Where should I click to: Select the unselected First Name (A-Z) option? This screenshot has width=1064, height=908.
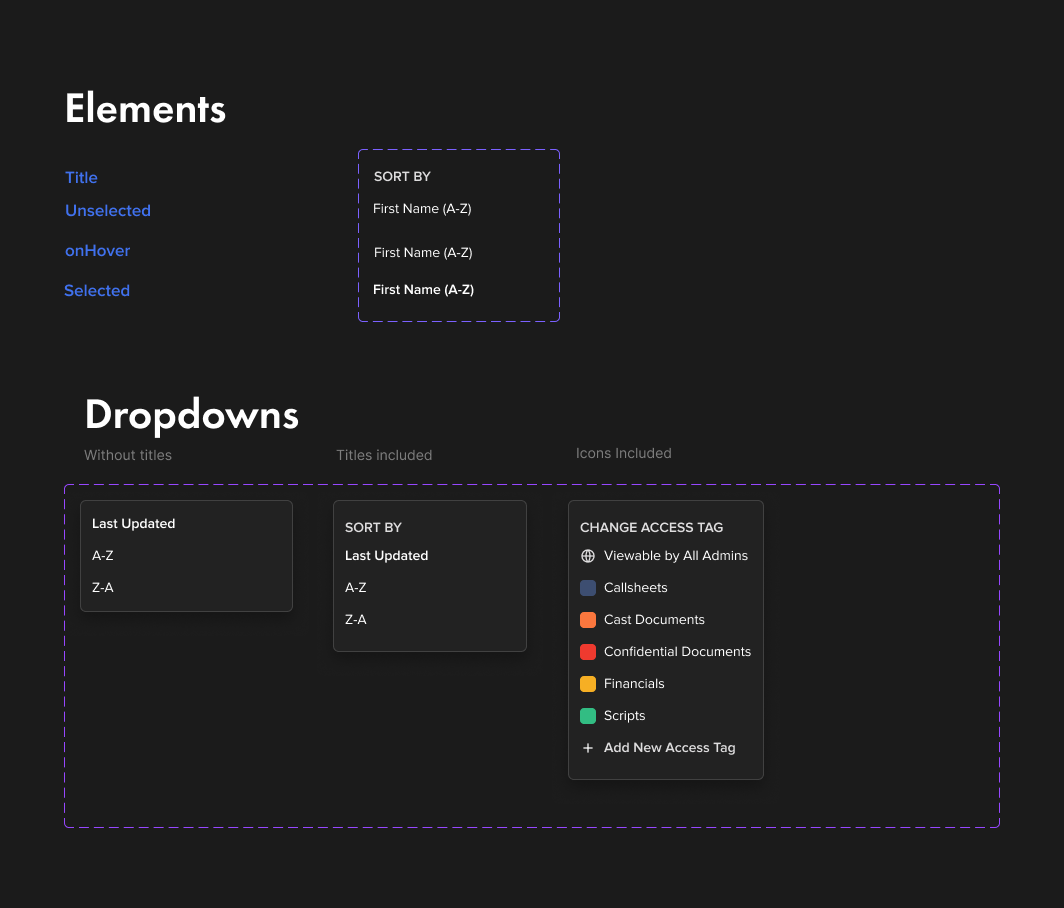(422, 208)
